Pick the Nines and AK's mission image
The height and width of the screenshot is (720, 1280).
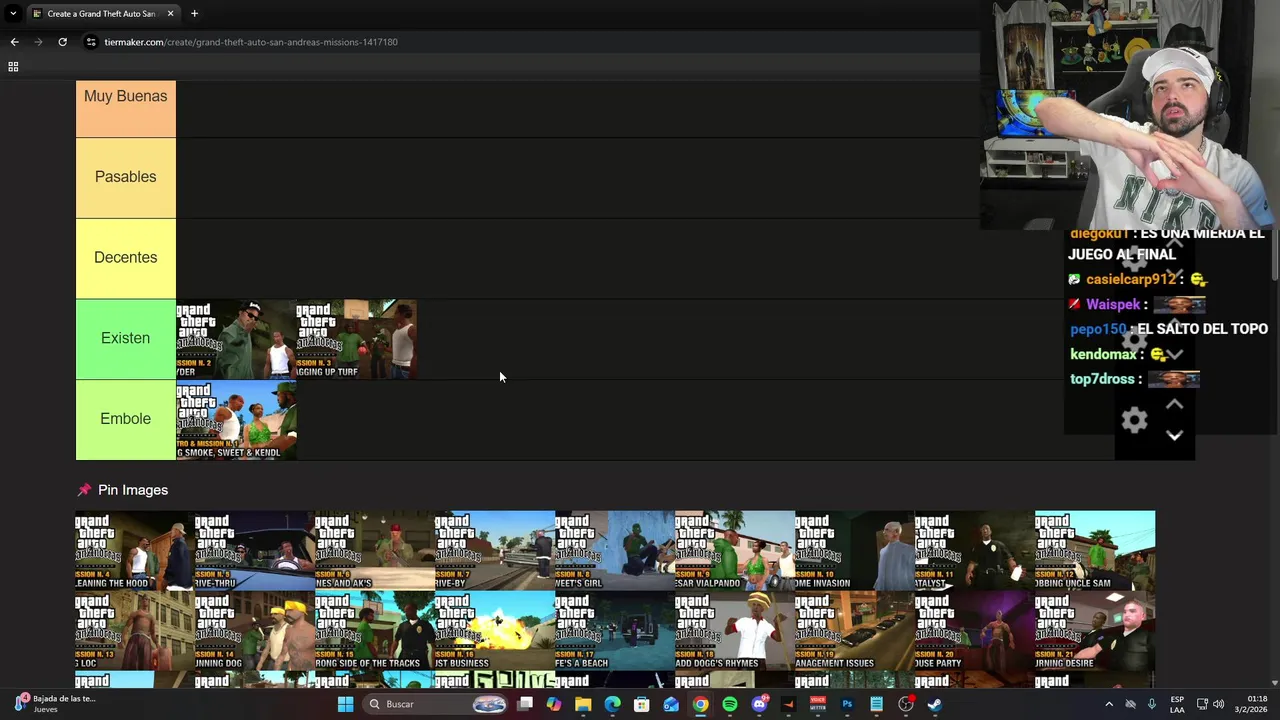[375, 550]
